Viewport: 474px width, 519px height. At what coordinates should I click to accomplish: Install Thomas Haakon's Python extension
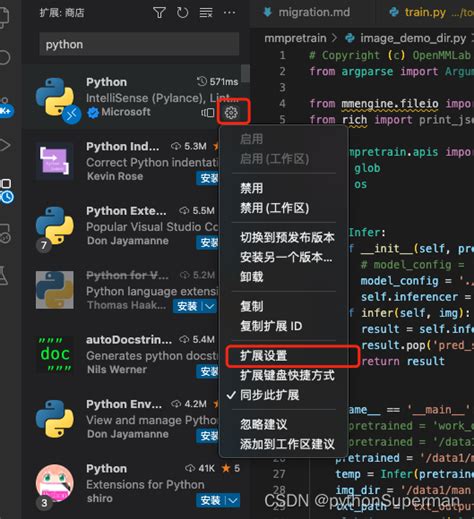(x=188, y=306)
